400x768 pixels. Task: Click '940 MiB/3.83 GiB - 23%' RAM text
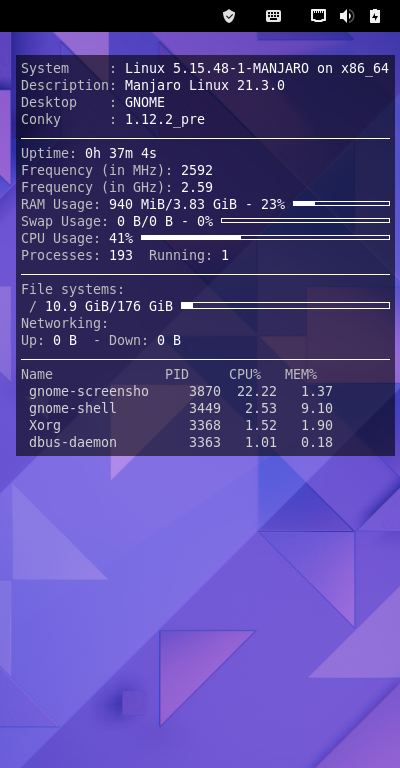(197, 204)
